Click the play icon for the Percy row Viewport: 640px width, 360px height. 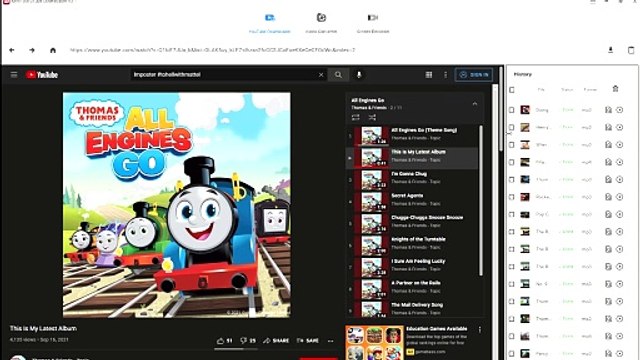(x=620, y=353)
